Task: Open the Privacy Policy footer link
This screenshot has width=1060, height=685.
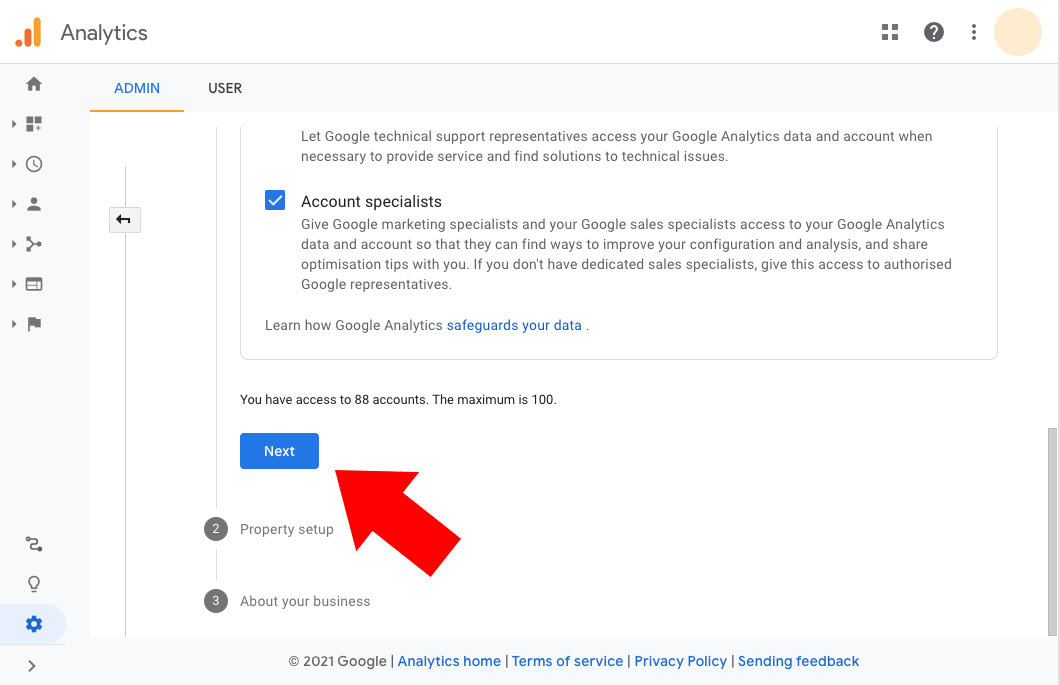Action: pyautogui.click(x=680, y=661)
